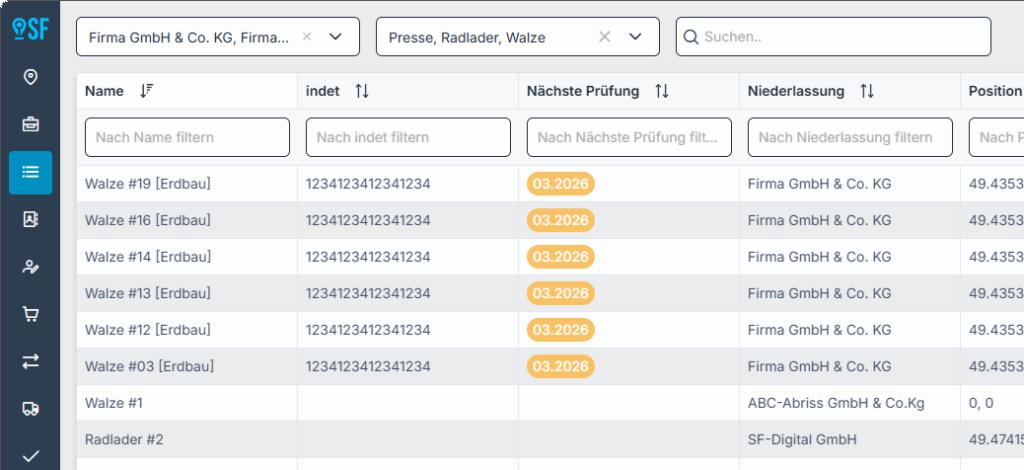This screenshot has width=1024, height=470.
Task: Click the Suchen search field
Action: (x=840, y=37)
